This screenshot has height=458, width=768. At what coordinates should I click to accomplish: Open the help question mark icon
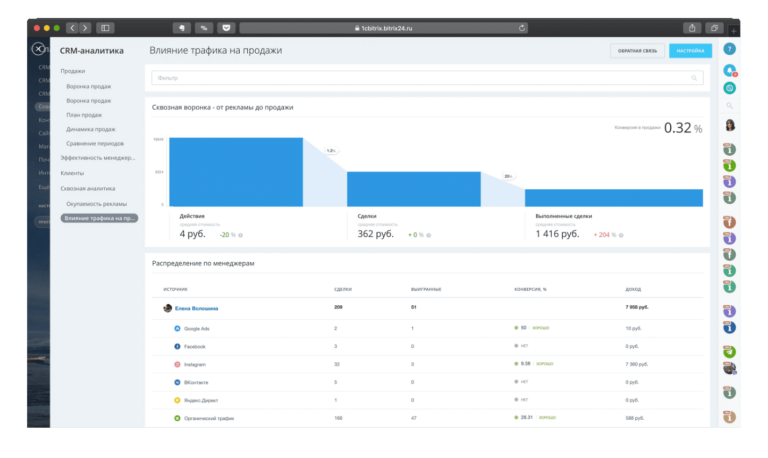729,49
